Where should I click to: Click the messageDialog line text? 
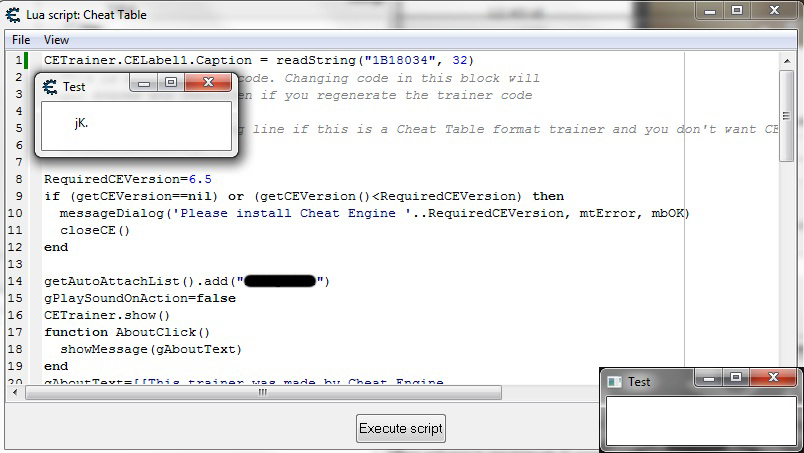[x=375, y=213]
